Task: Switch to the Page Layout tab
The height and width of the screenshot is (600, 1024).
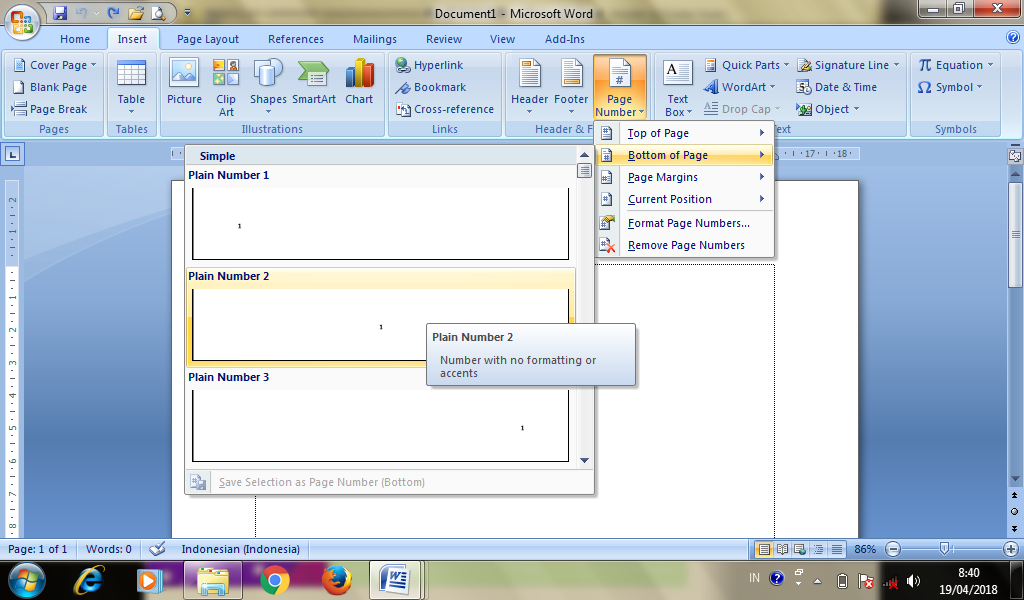Action: [208, 39]
